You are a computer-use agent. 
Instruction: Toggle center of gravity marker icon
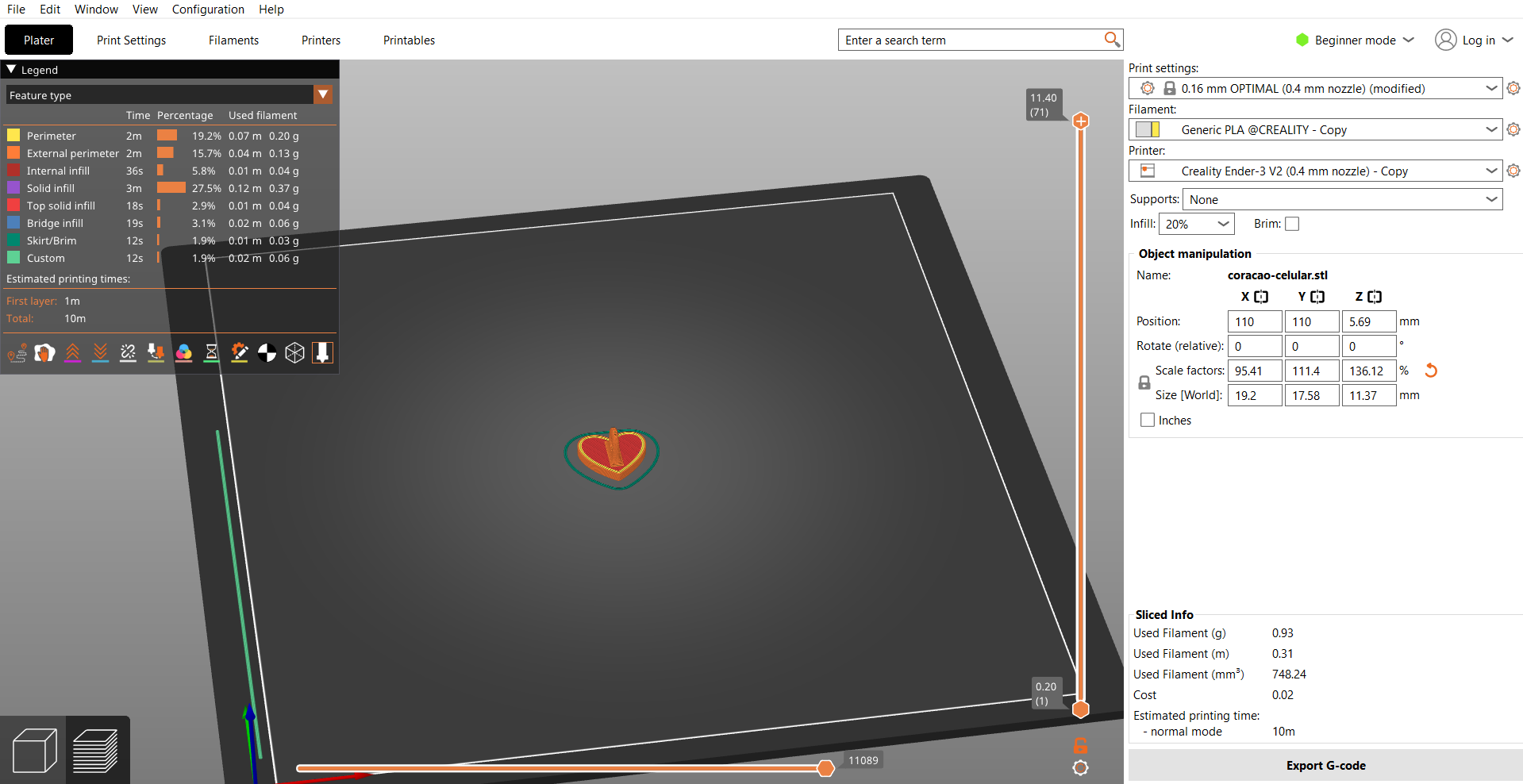(x=267, y=353)
